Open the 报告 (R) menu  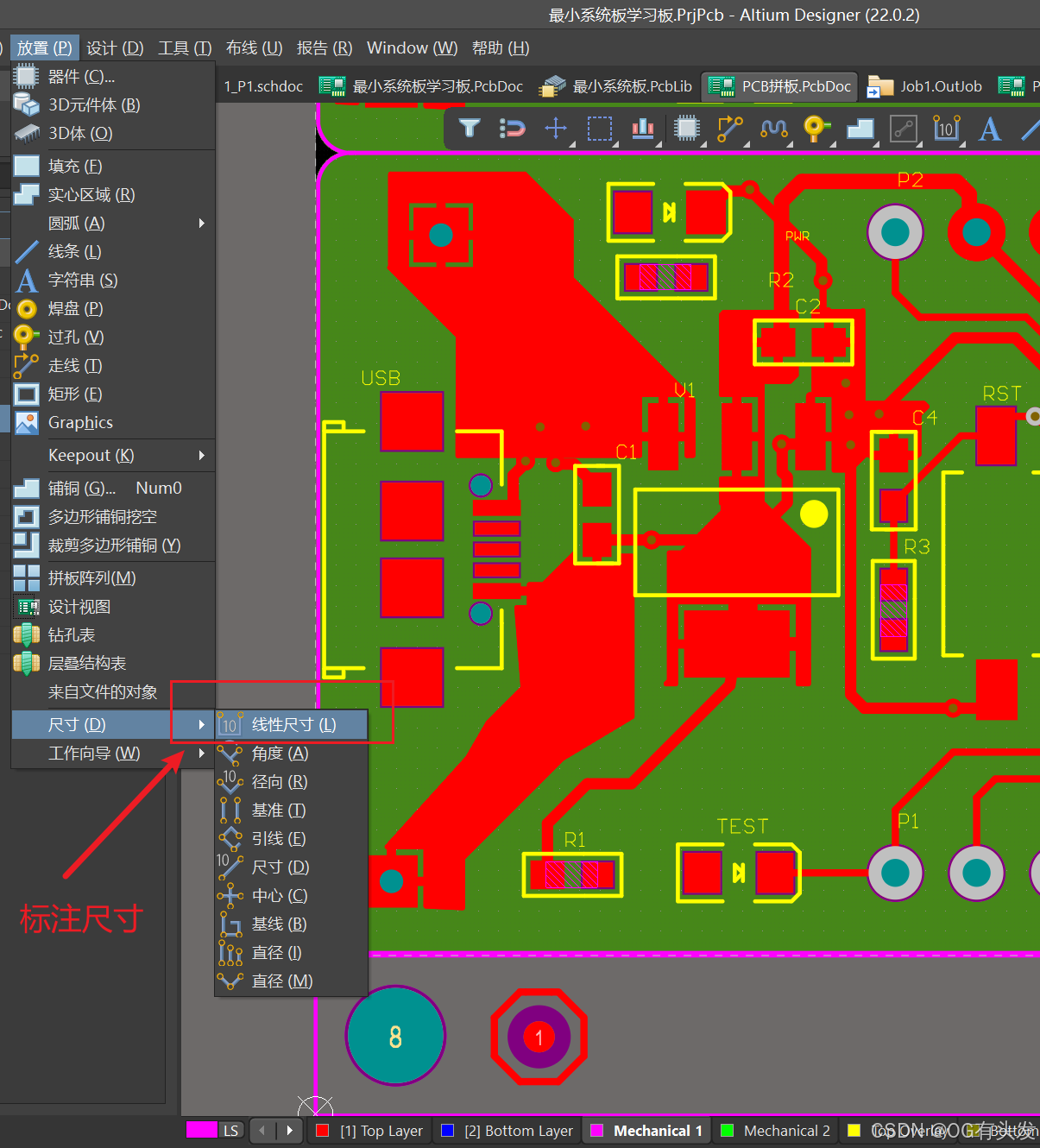[x=325, y=48]
